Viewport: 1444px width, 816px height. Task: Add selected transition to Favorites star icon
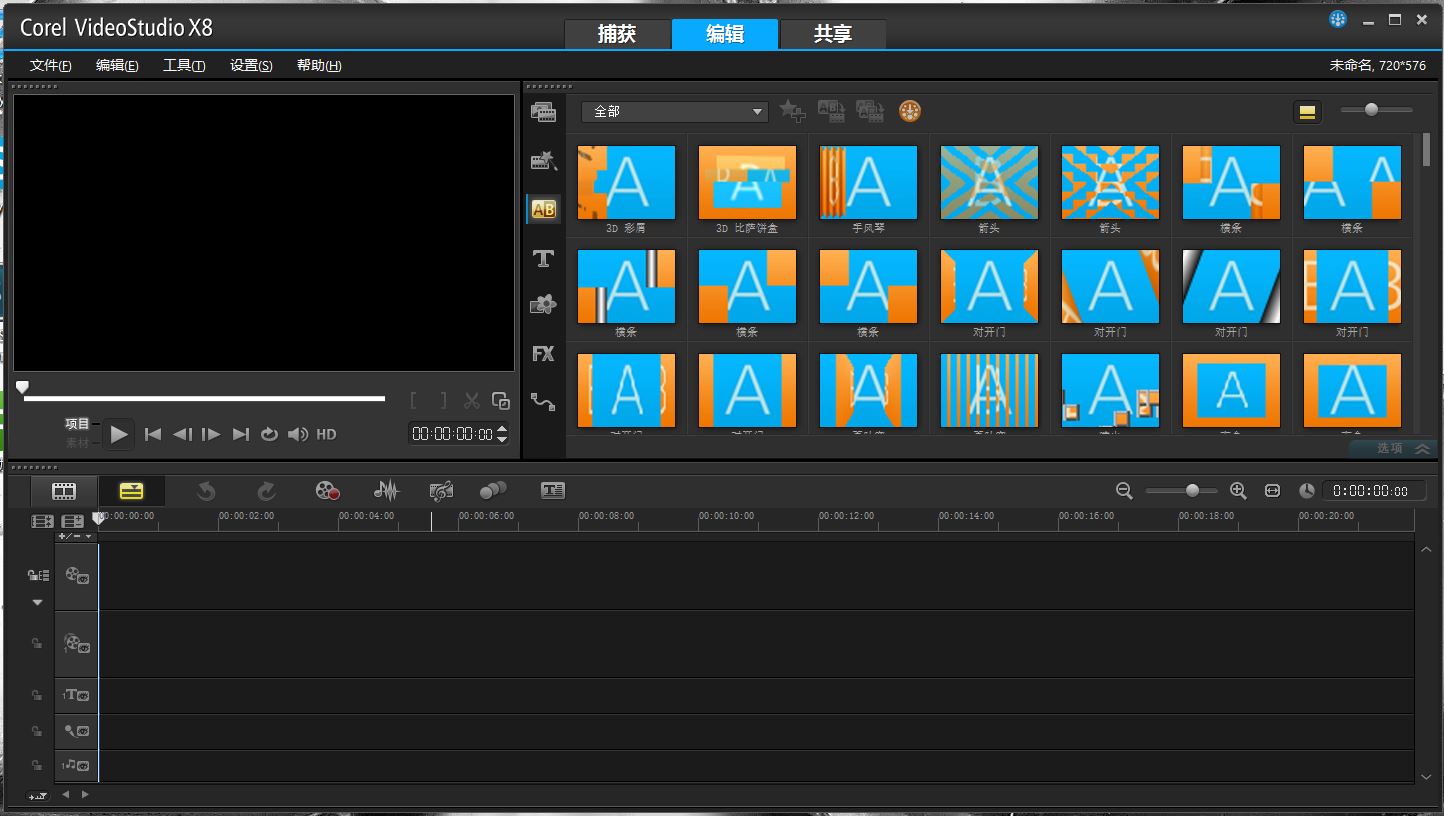point(792,111)
